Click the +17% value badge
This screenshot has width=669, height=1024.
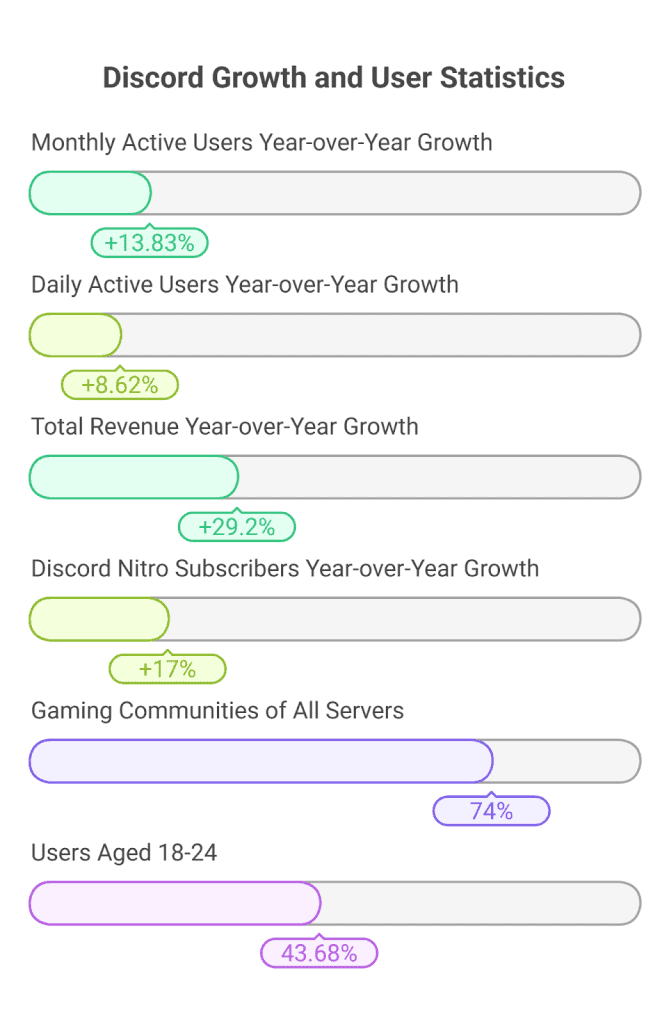(167, 669)
